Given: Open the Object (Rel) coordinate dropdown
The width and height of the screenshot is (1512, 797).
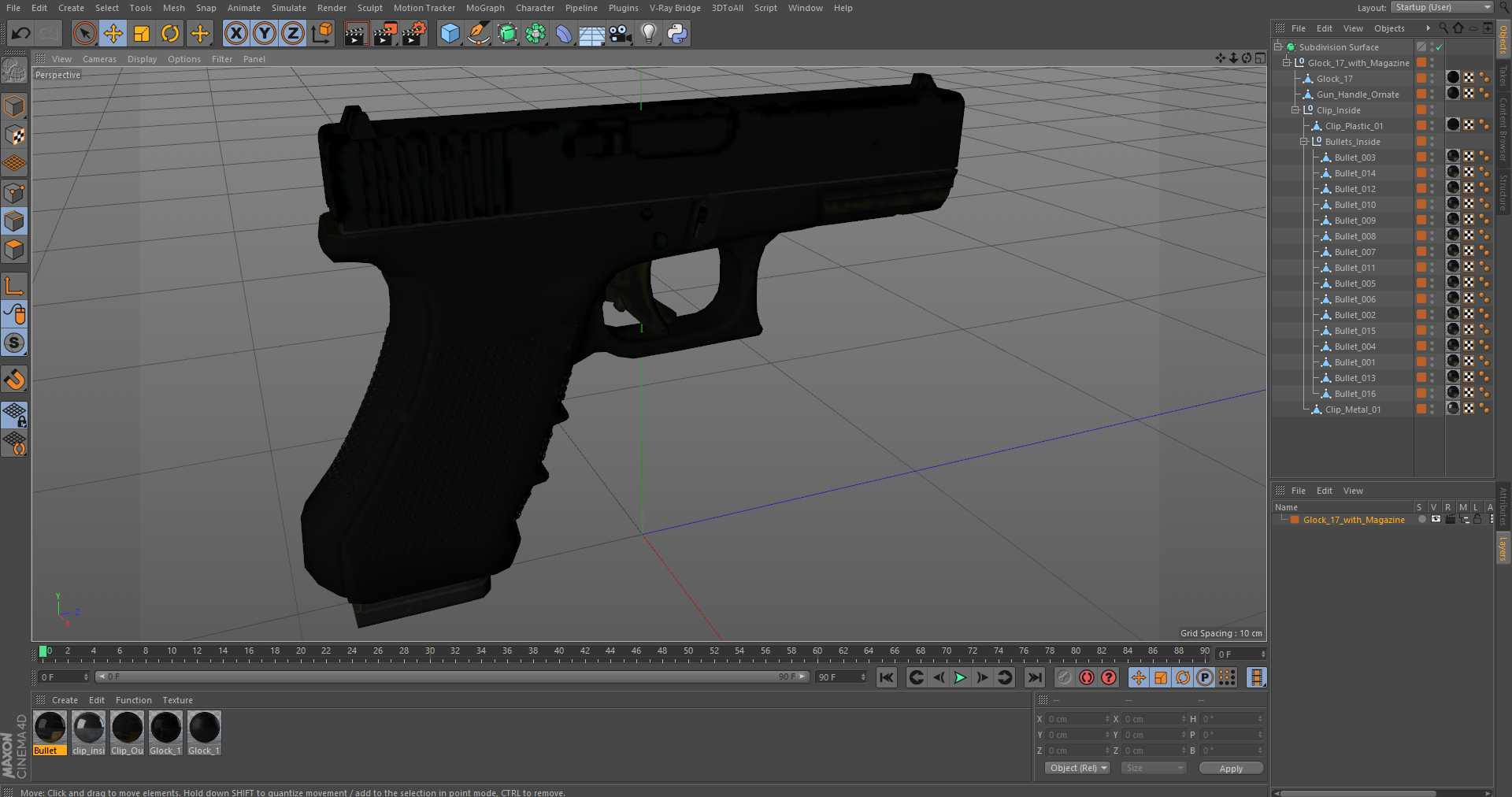Looking at the screenshot, I should click(1078, 768).
